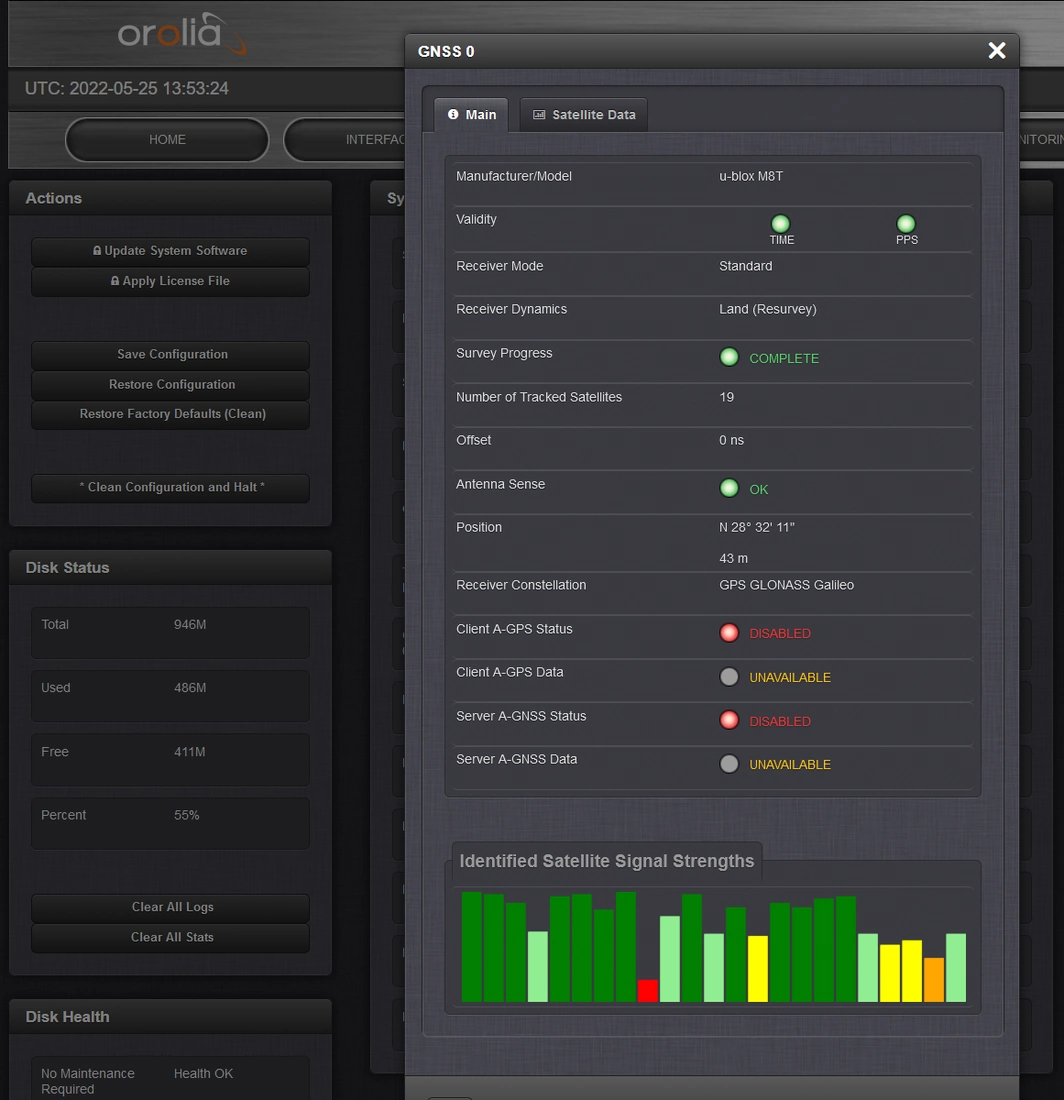The width and height of the screenshot is (1064, 1100).
Task: Click the orange signal strength bar
Action: [934, 979]
